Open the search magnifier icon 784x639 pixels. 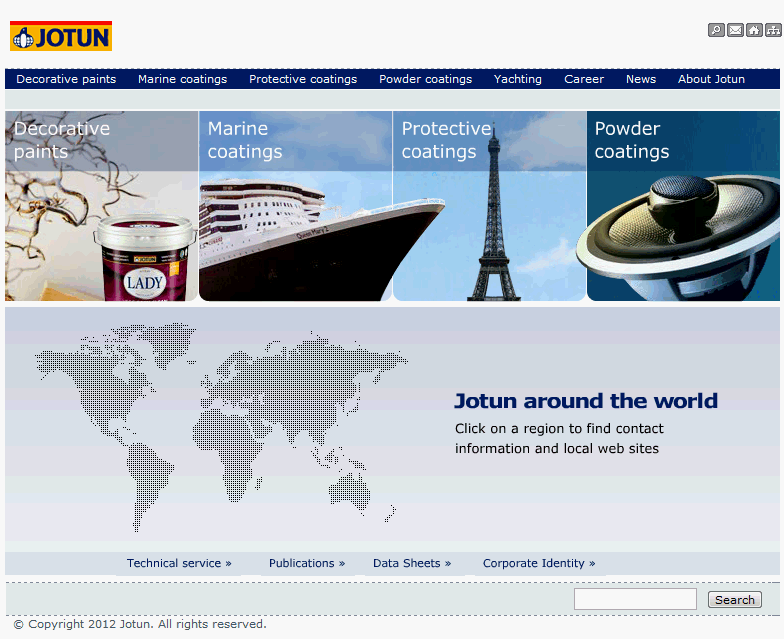(716, 30)
